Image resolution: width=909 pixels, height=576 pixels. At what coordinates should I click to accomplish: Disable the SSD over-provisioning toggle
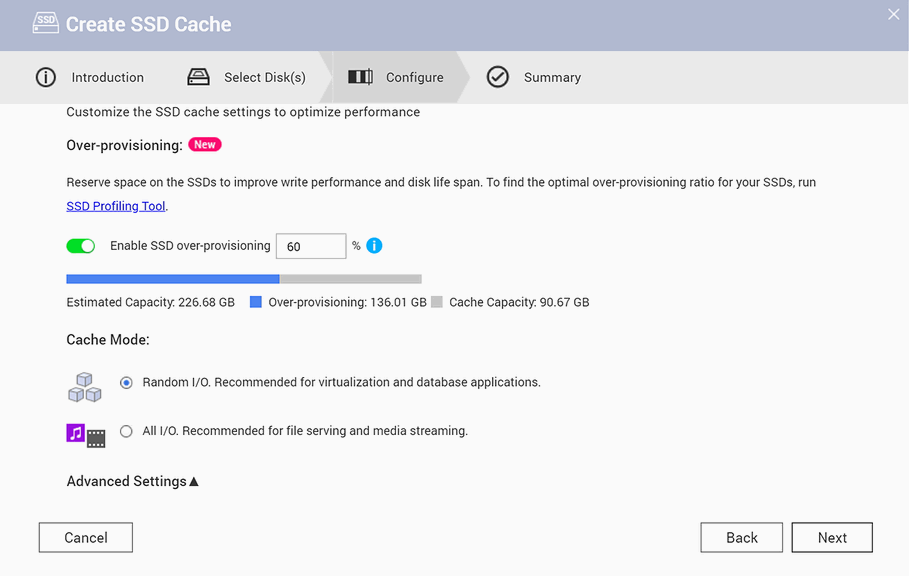pyautogui.click(x=81, y=246)
